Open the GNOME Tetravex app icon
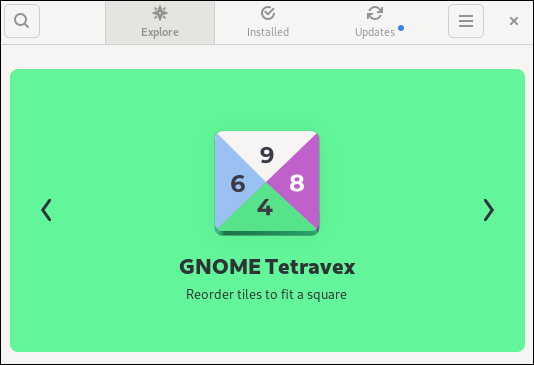Screen dimensions: 534x365 [x=267, y=183]
